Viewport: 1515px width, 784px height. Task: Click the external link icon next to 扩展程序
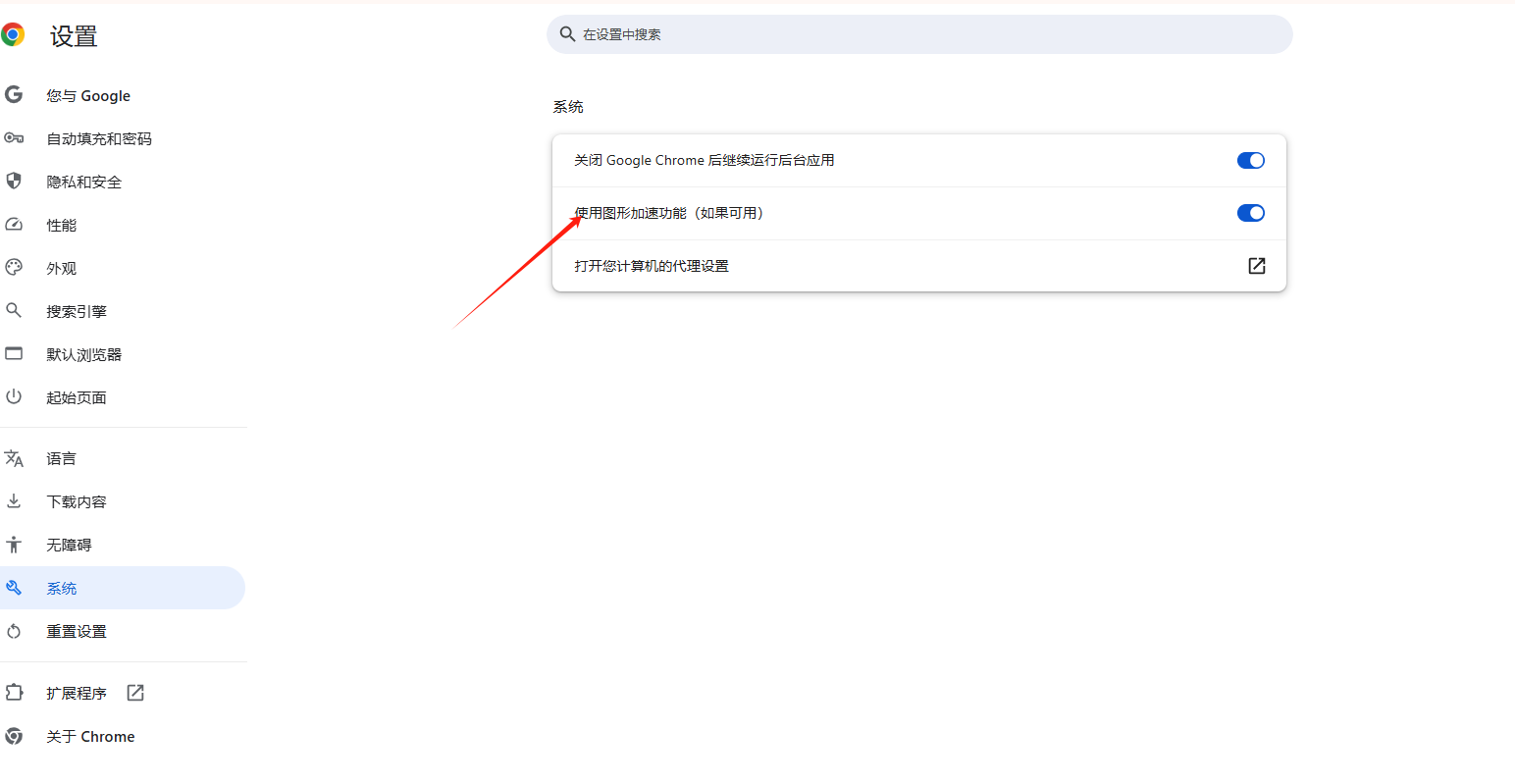[x=135, y=693]
